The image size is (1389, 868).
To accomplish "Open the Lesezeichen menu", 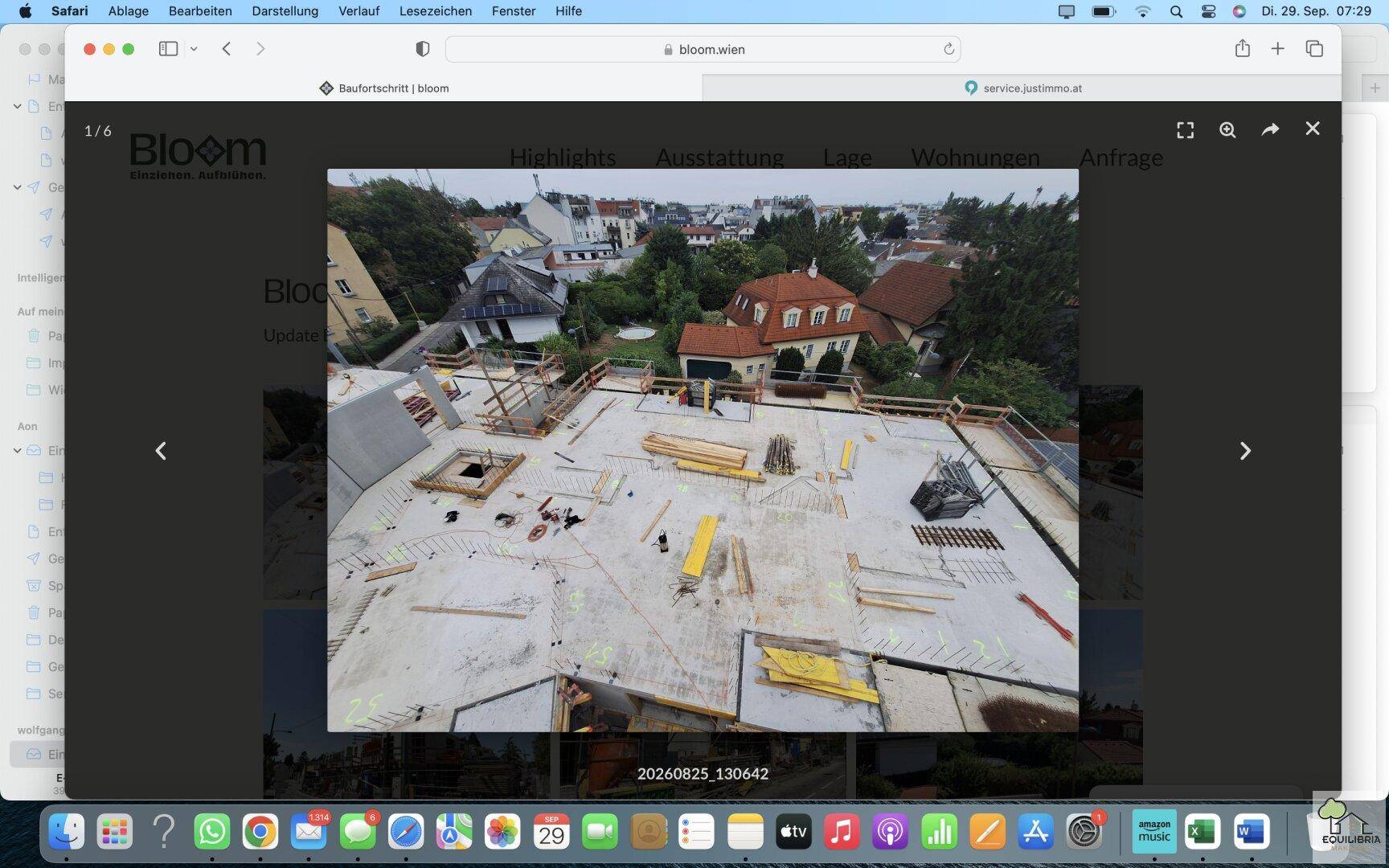I will tap(436, 11).
